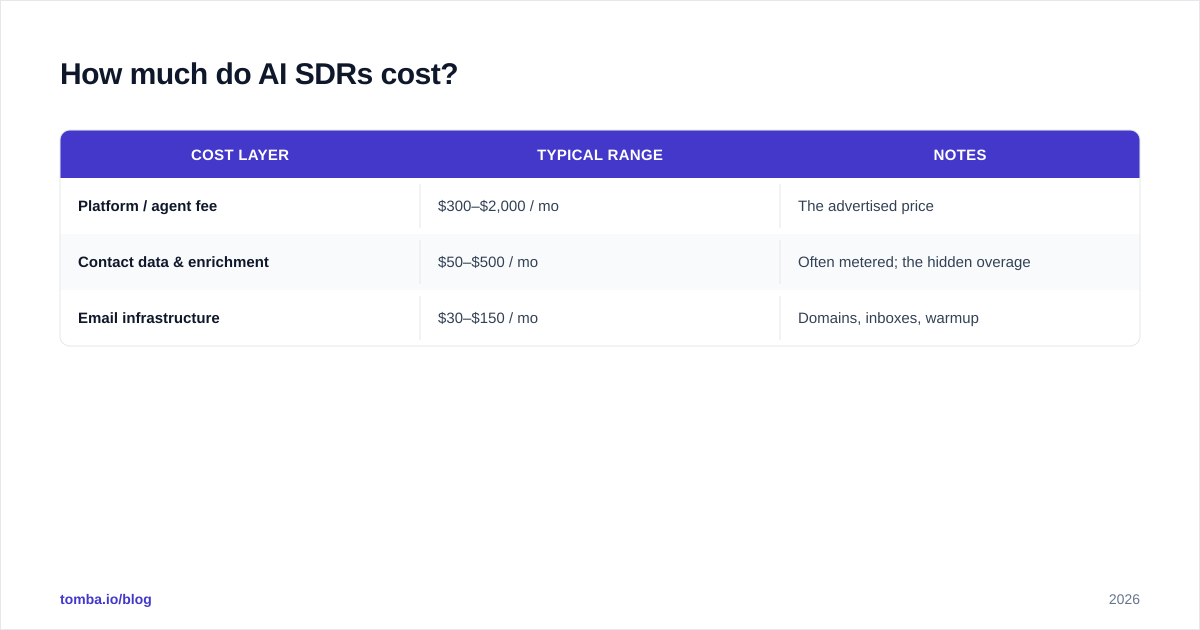Image resolution: width=1200 pixels, height=630 pixels.
Task: Click the '$300–$2,000 / mo' cell
Action: [600, 206]
